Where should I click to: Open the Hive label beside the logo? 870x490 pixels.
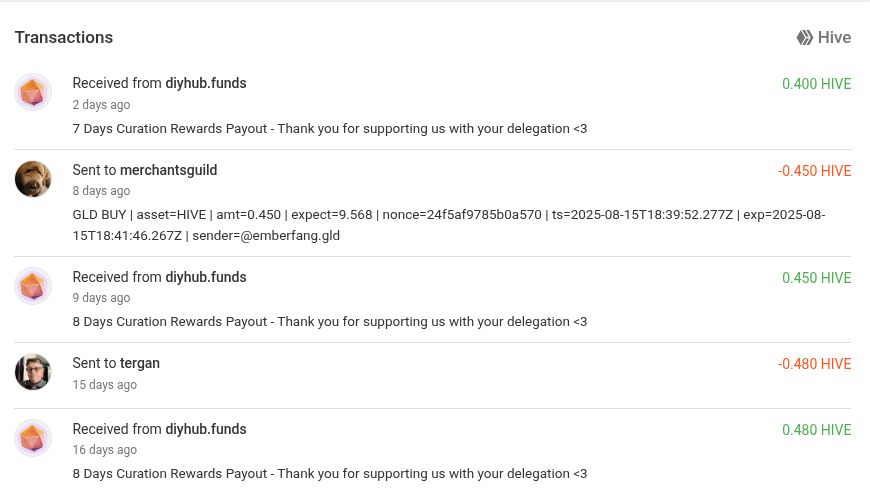[834, 38]
